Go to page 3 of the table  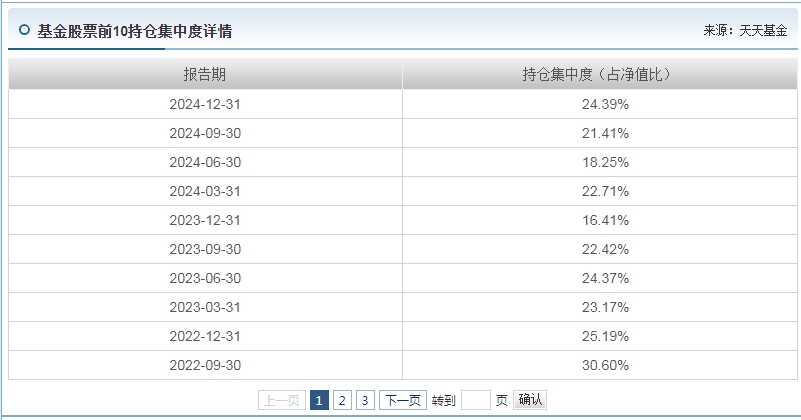pyautogui.click(x=365, y=400)
